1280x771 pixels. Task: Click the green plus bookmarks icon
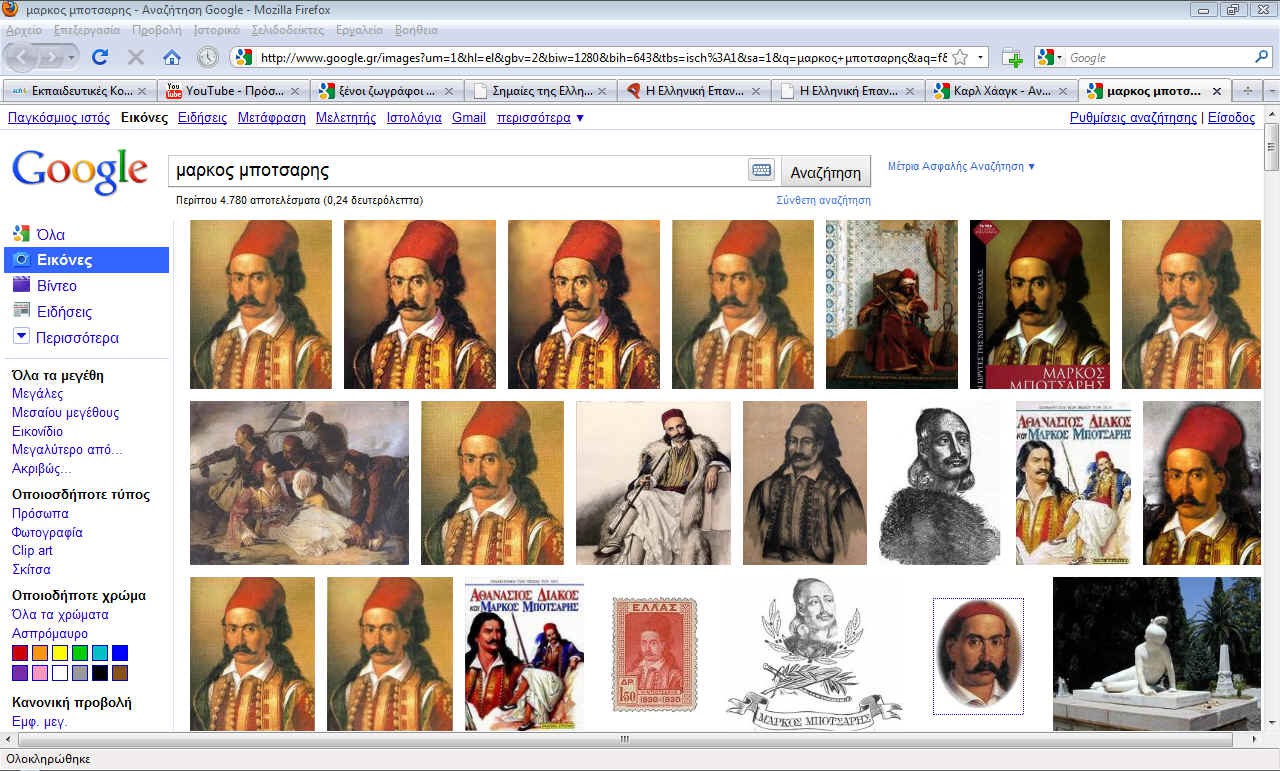(x=1012, y=58)
